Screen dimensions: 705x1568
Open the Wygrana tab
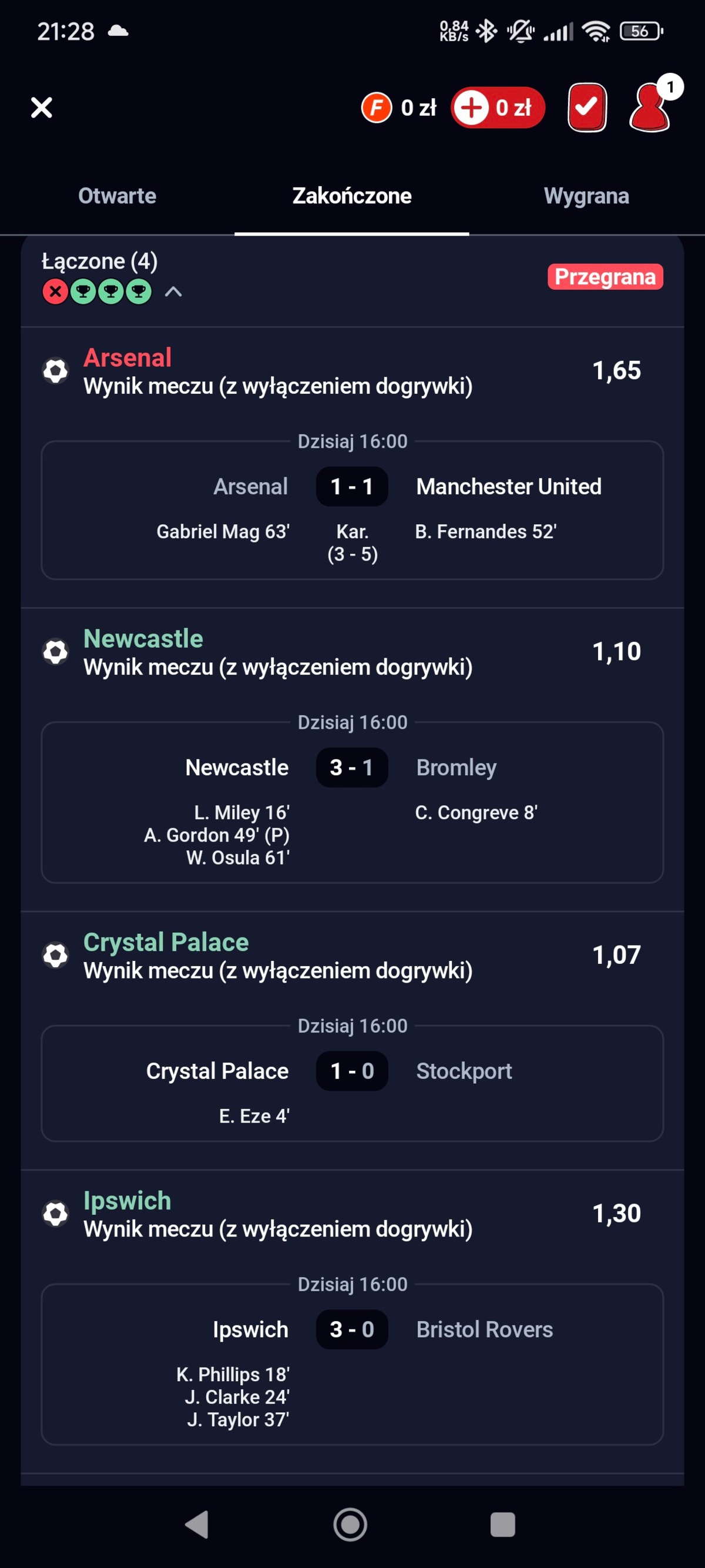pos(586,196)
